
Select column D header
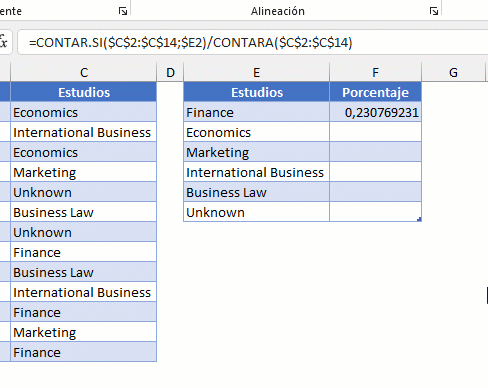(170, 72)
